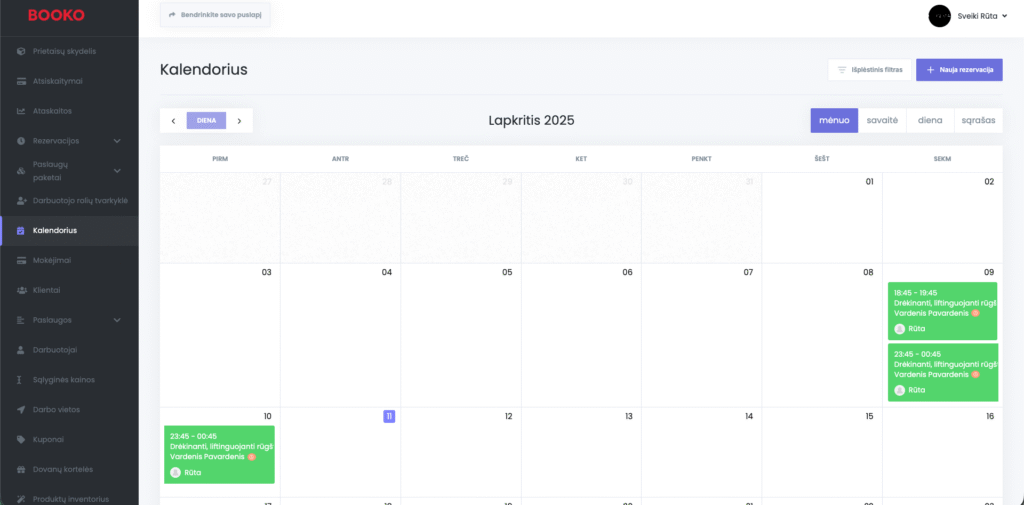Expand the Paslaugų paketai submenu
The width and height of the screenshot is (1024, 505).
[x=117, y=171]
